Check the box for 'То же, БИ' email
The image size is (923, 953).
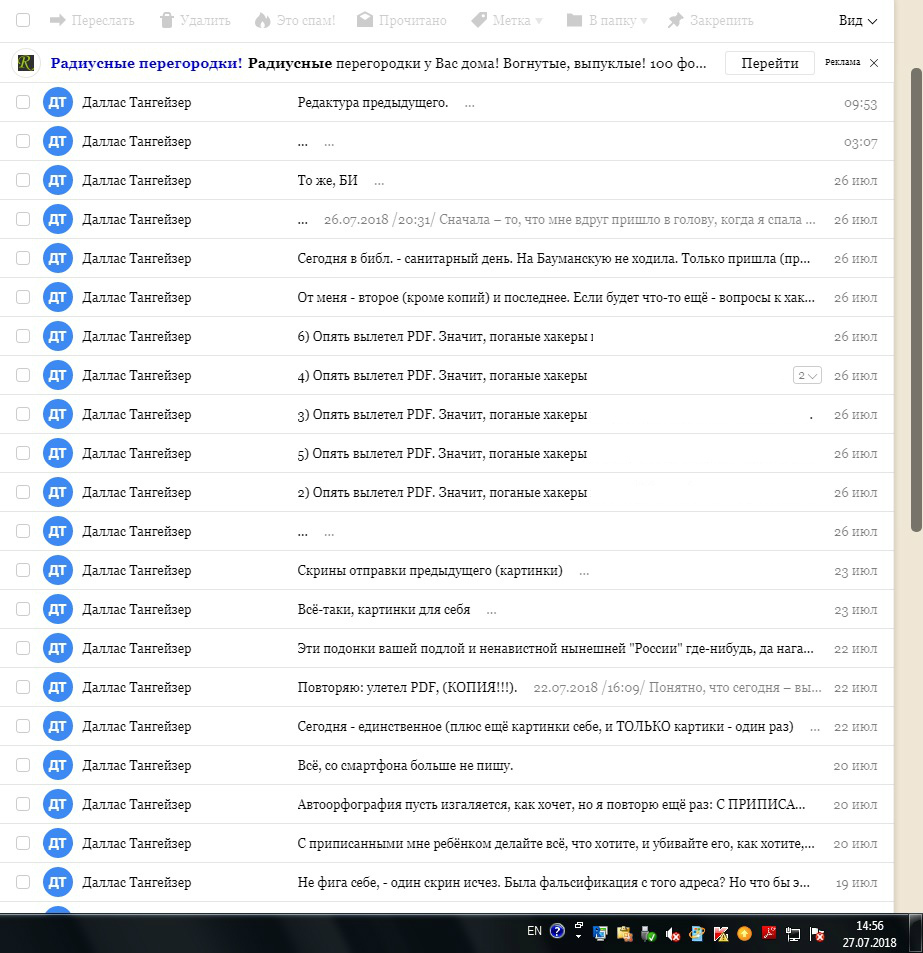(23, 181)
